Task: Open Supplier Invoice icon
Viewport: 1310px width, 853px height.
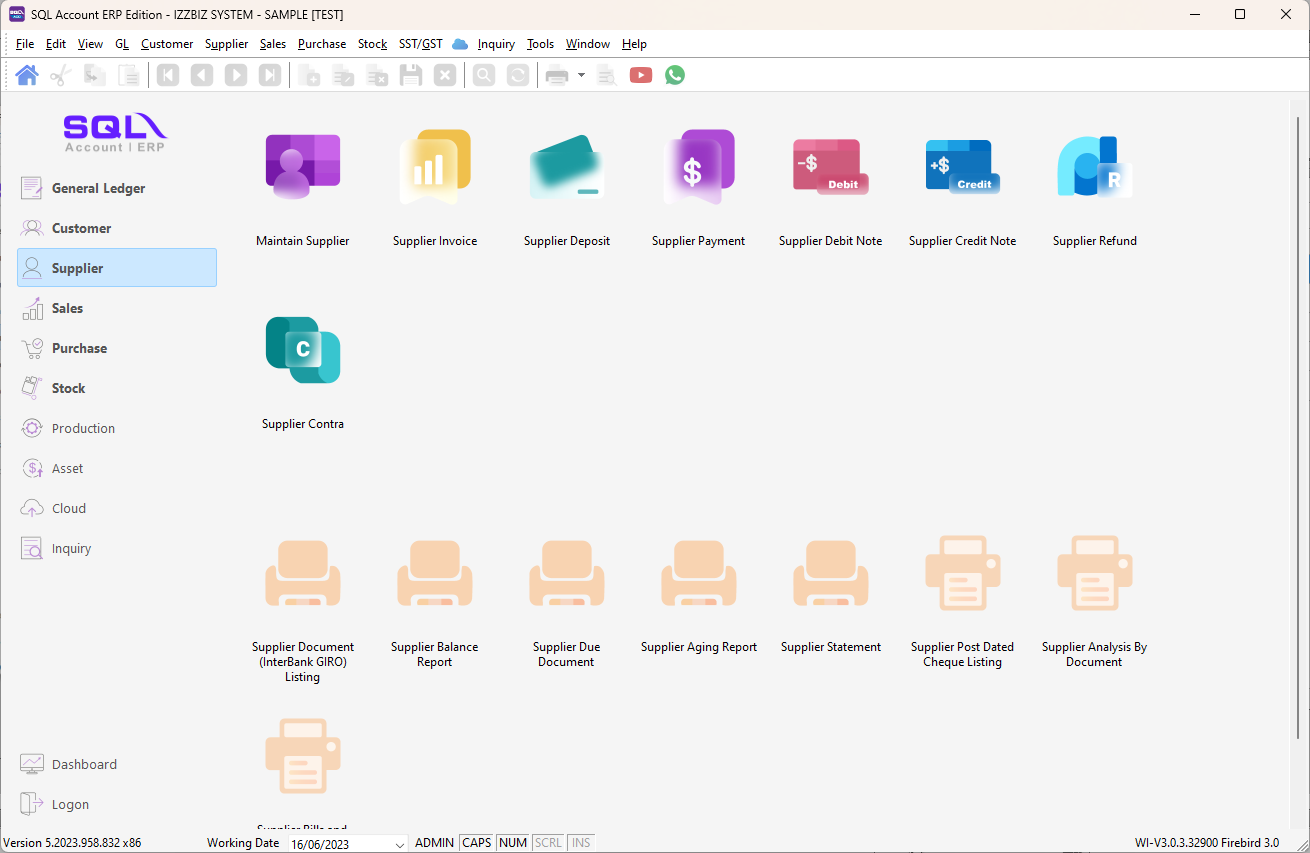Action: [435, 166]
